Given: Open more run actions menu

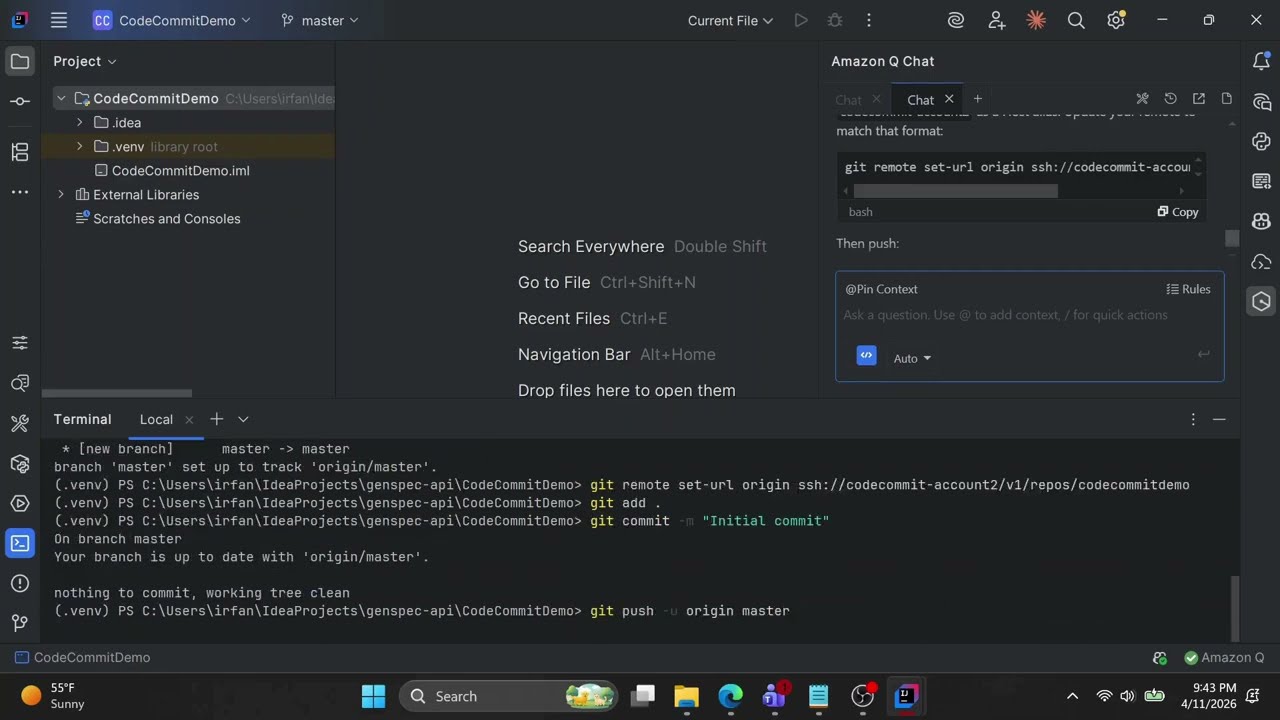Looking at the screenshot, I should click(869, 20).
